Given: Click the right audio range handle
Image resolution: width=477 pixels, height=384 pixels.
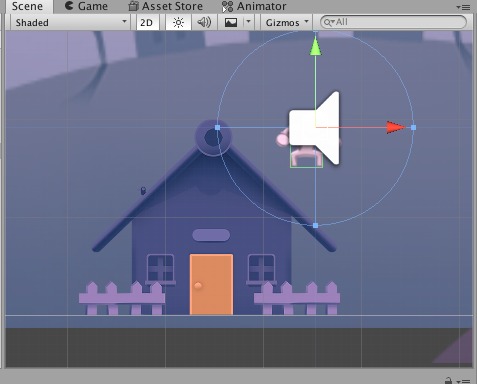Looking at the screenshot, I should [414, 127].
